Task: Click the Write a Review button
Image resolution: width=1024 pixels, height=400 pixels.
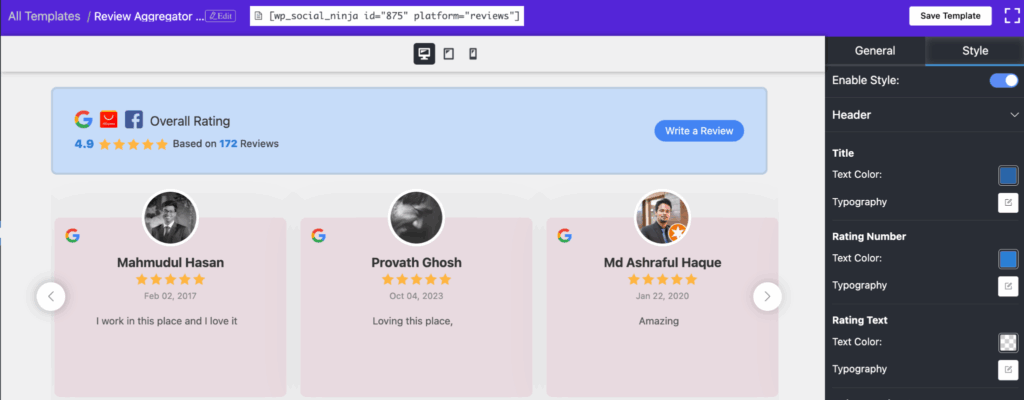Action: click(x=699, y=131)
